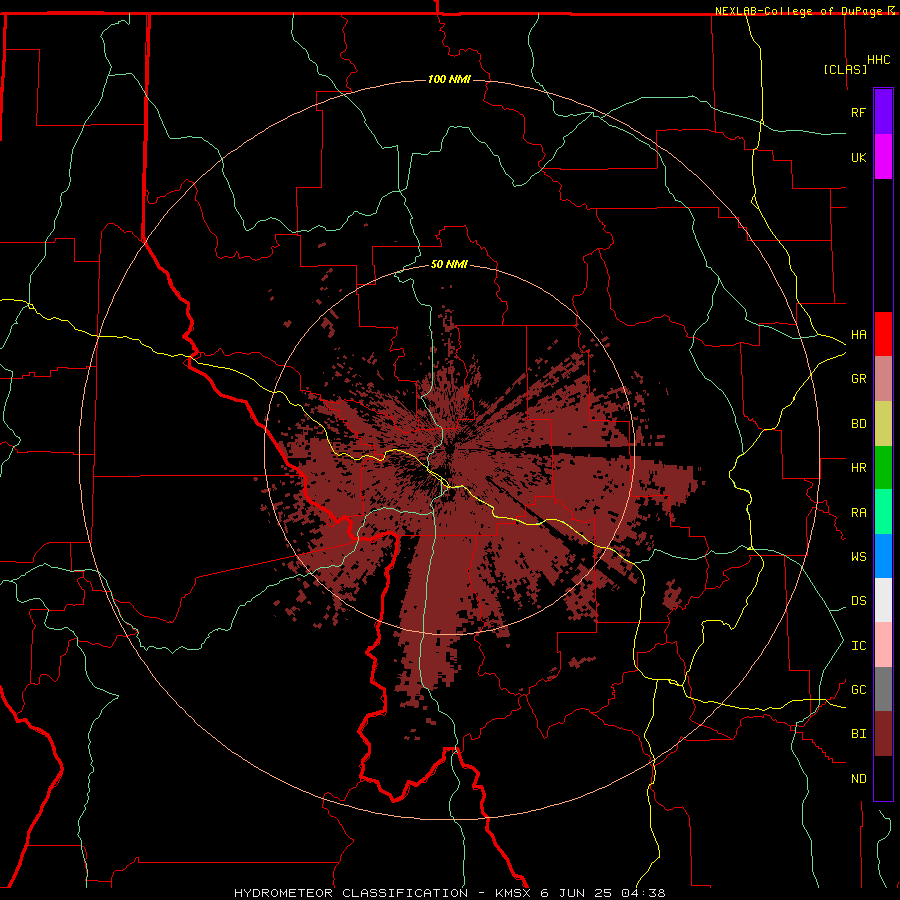The image size is (900, 900).
Task: Click the BI dark red legend swatch
Action: [x=883, y=734]
